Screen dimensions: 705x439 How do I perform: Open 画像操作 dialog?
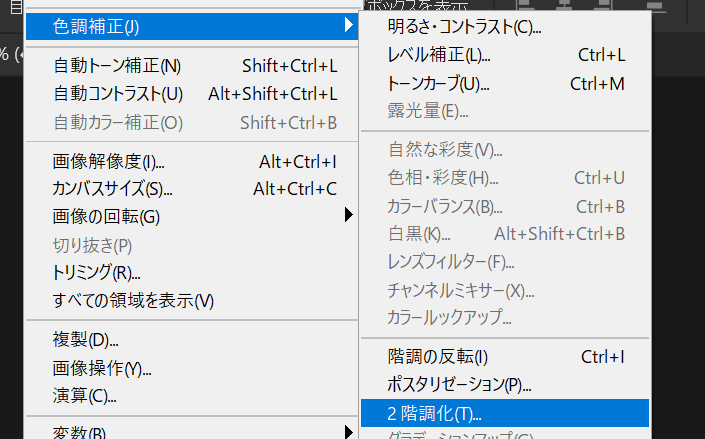click(x=101, y=368)
